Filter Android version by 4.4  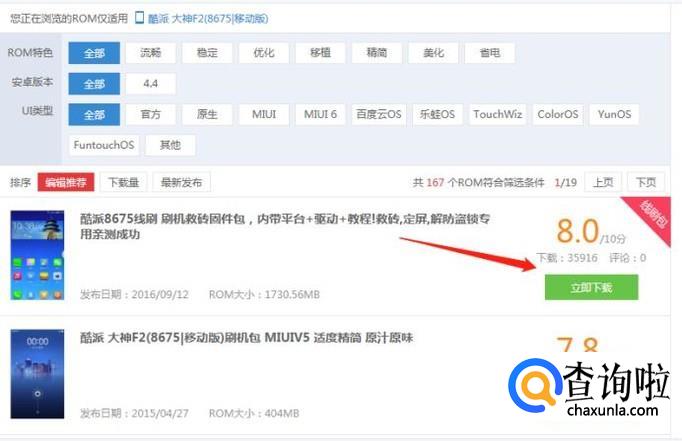click(x=150, y=84)
